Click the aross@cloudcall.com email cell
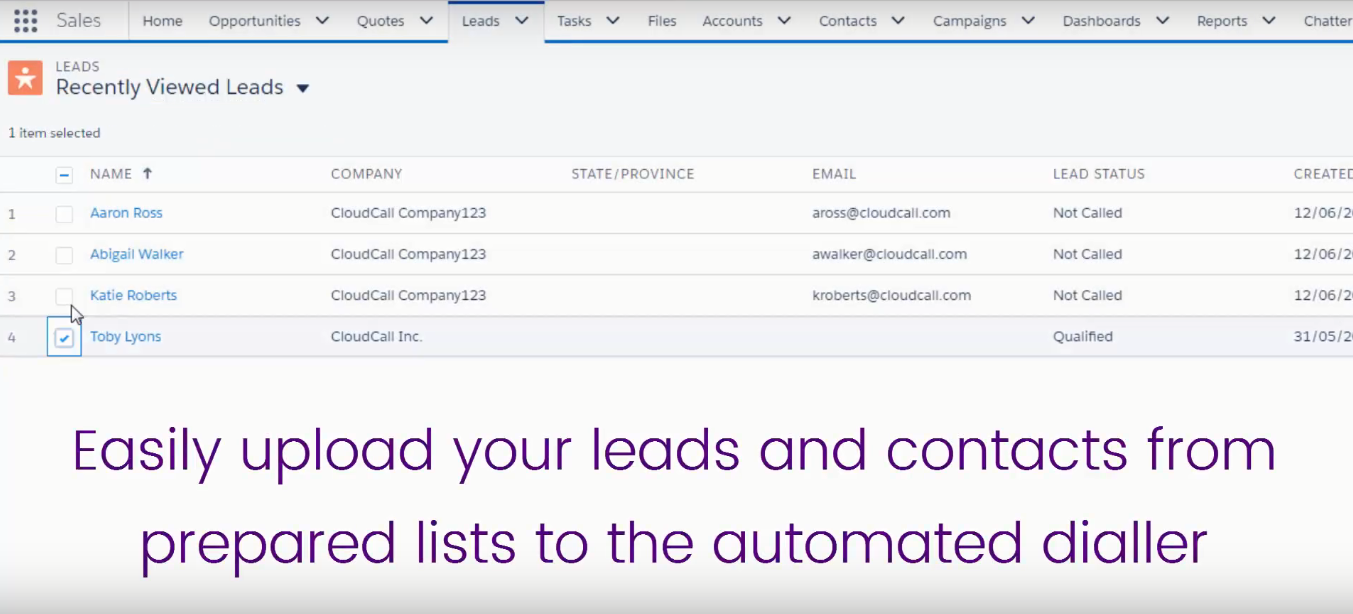This screenshot has width=1353, height=614. (881, 213)
